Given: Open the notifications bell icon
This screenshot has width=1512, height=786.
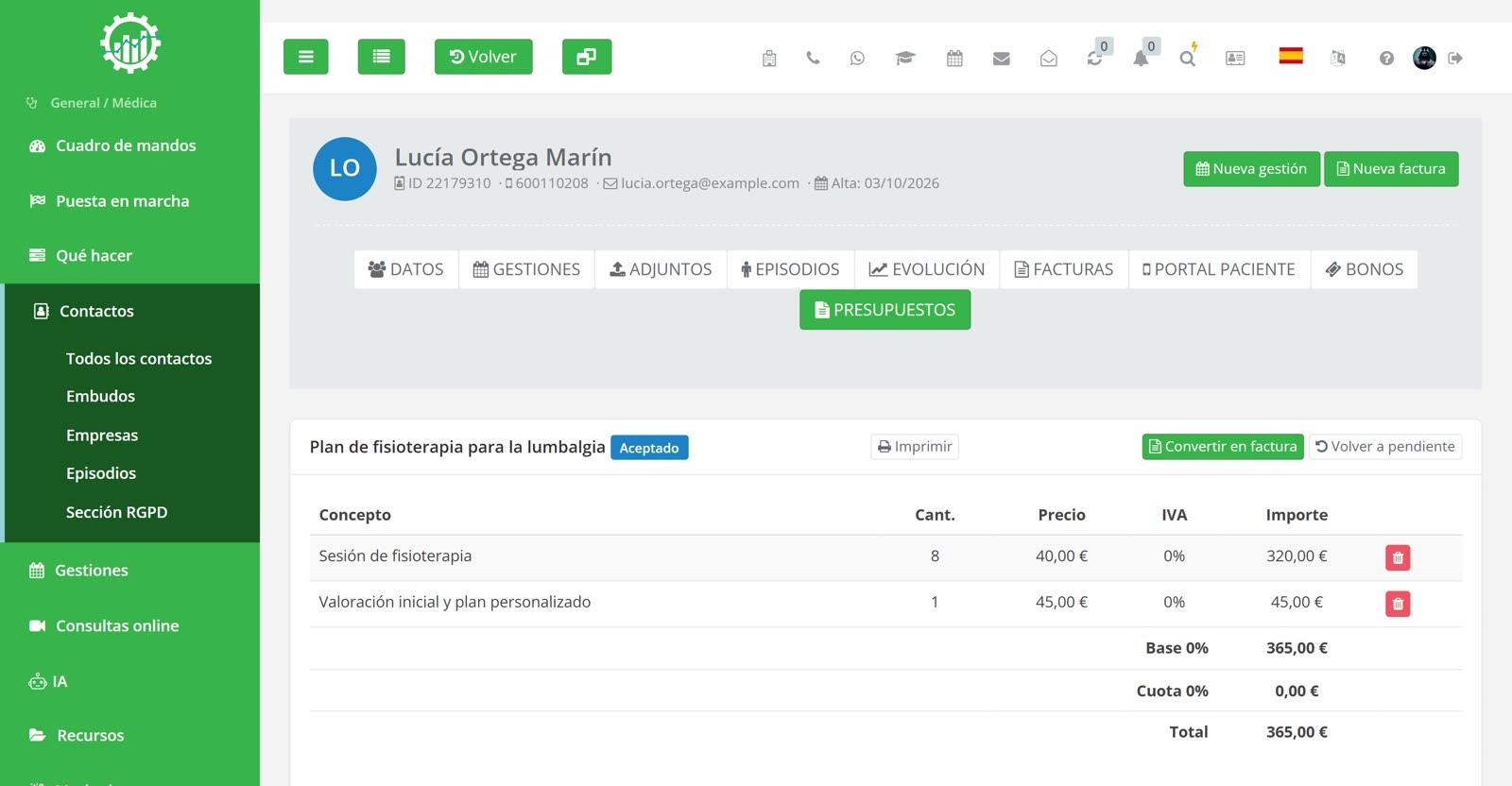Looking at the screenshot, I should pos(1142,59).
